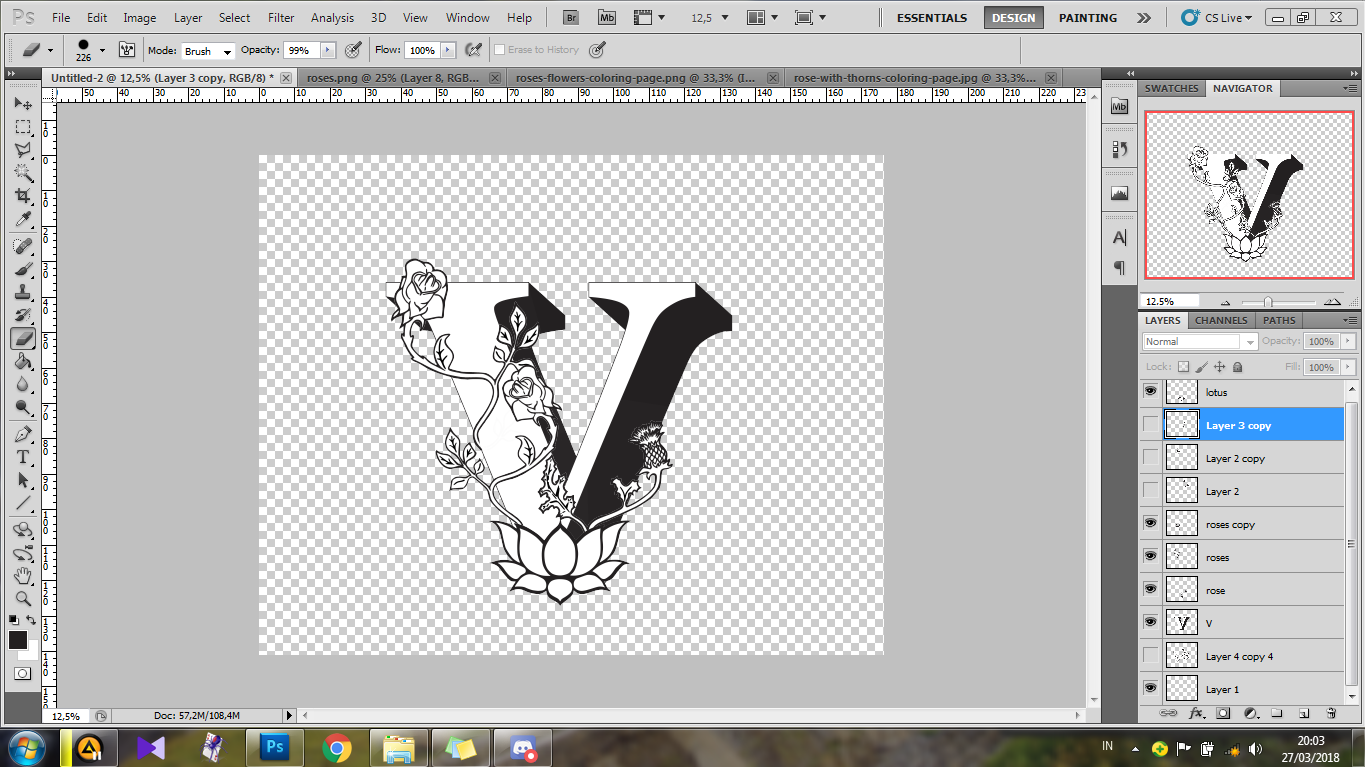The image size is (1365, 767).
Task: Switch to Design workspace
Action: [1013, 17]
